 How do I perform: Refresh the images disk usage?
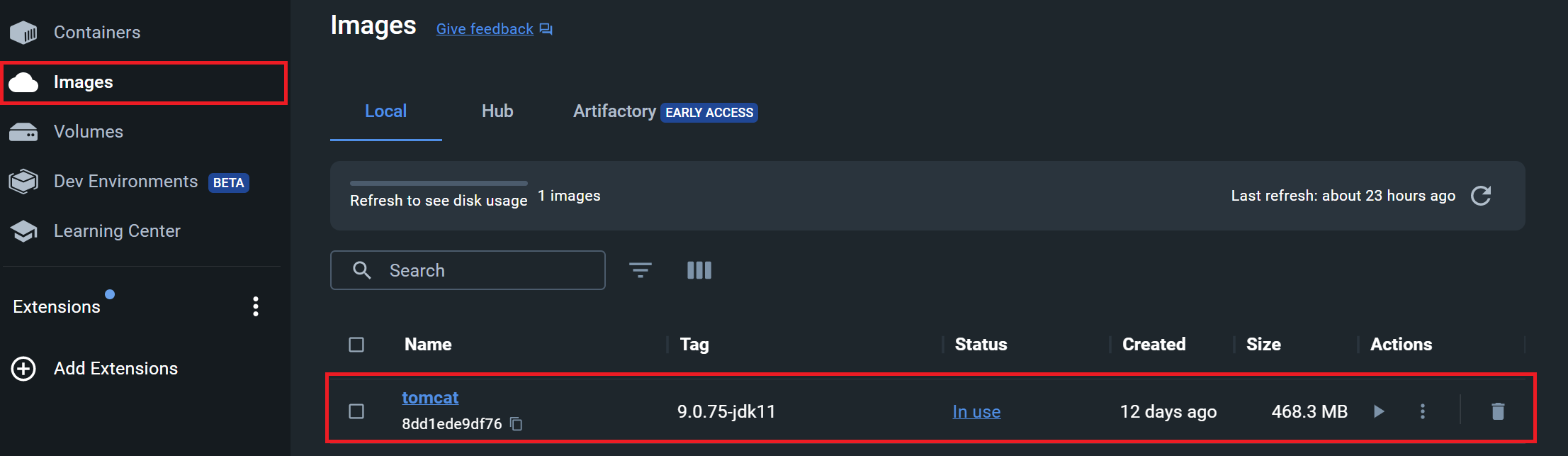tap(1481, 196)
